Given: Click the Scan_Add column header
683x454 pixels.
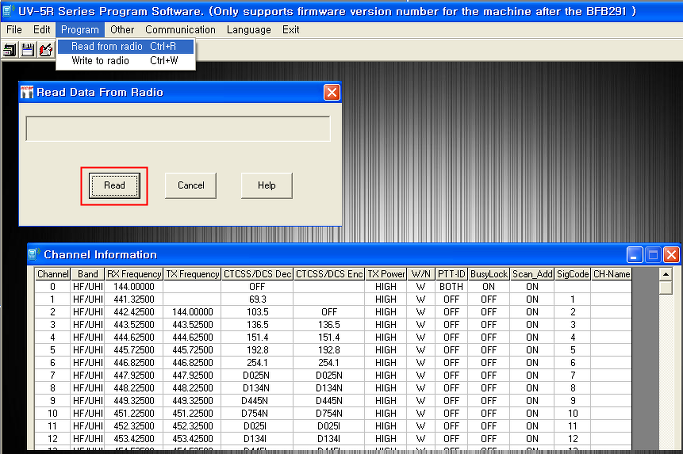Looking at the screenshot, I should point(532,274).
